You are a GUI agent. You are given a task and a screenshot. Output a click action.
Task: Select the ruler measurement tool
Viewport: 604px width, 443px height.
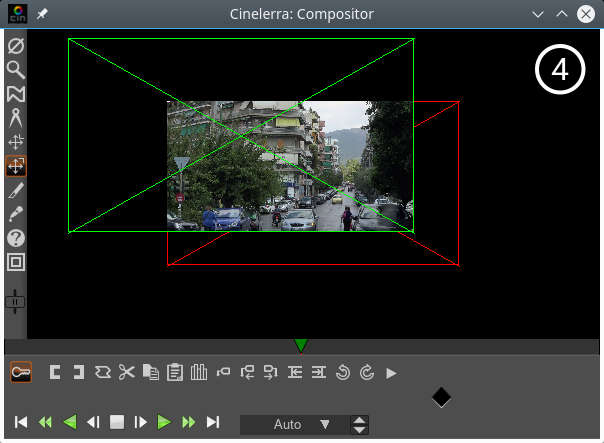click(x=16, y=118)
